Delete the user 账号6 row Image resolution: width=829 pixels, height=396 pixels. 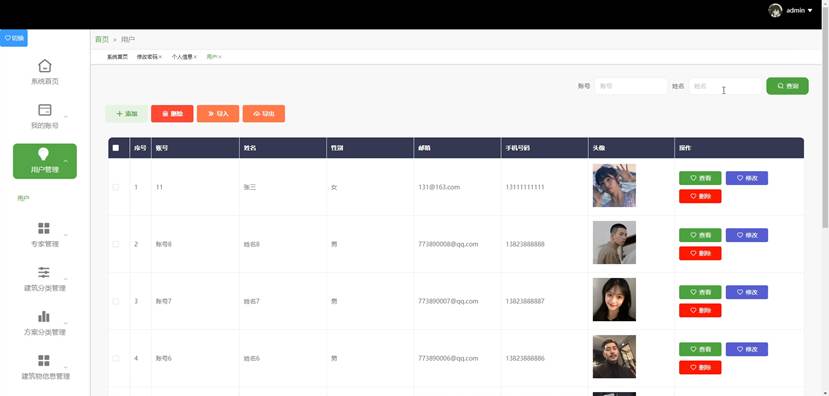pyautogui.click(x=700, y=367)
